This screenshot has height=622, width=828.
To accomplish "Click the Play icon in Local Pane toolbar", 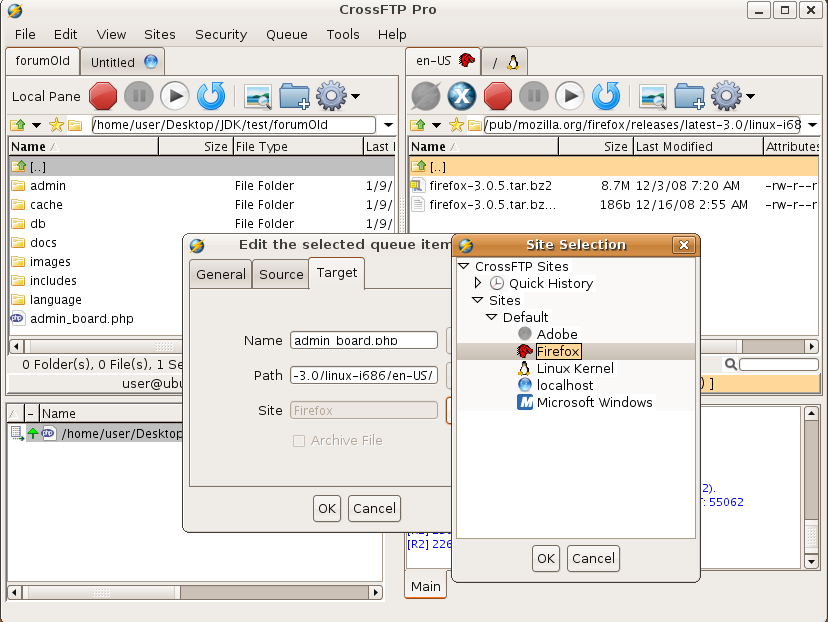I will [175, 96].
